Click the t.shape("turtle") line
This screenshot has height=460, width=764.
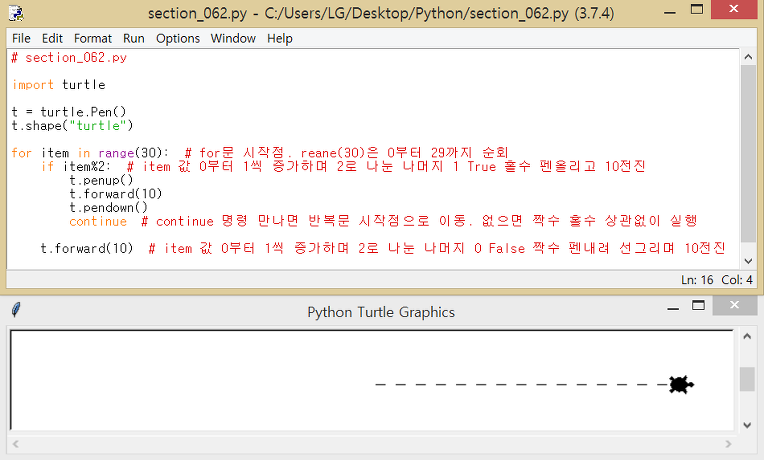[x=72, y=126]
